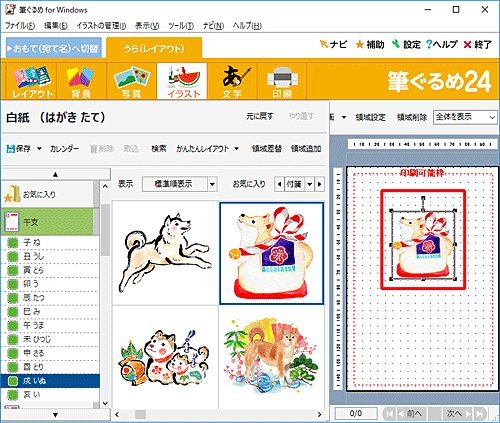Select the イラスト illustration tool

182,81
